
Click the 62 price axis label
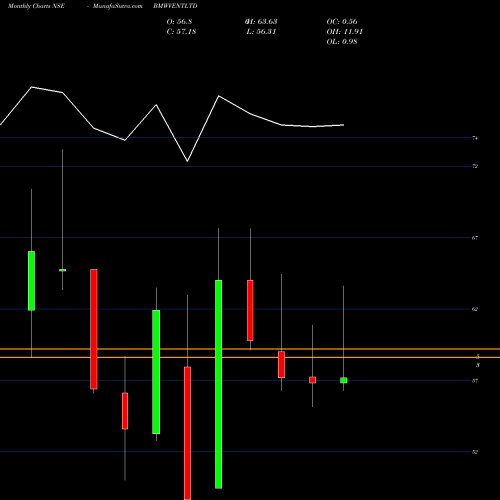click(x=475, y=309)
